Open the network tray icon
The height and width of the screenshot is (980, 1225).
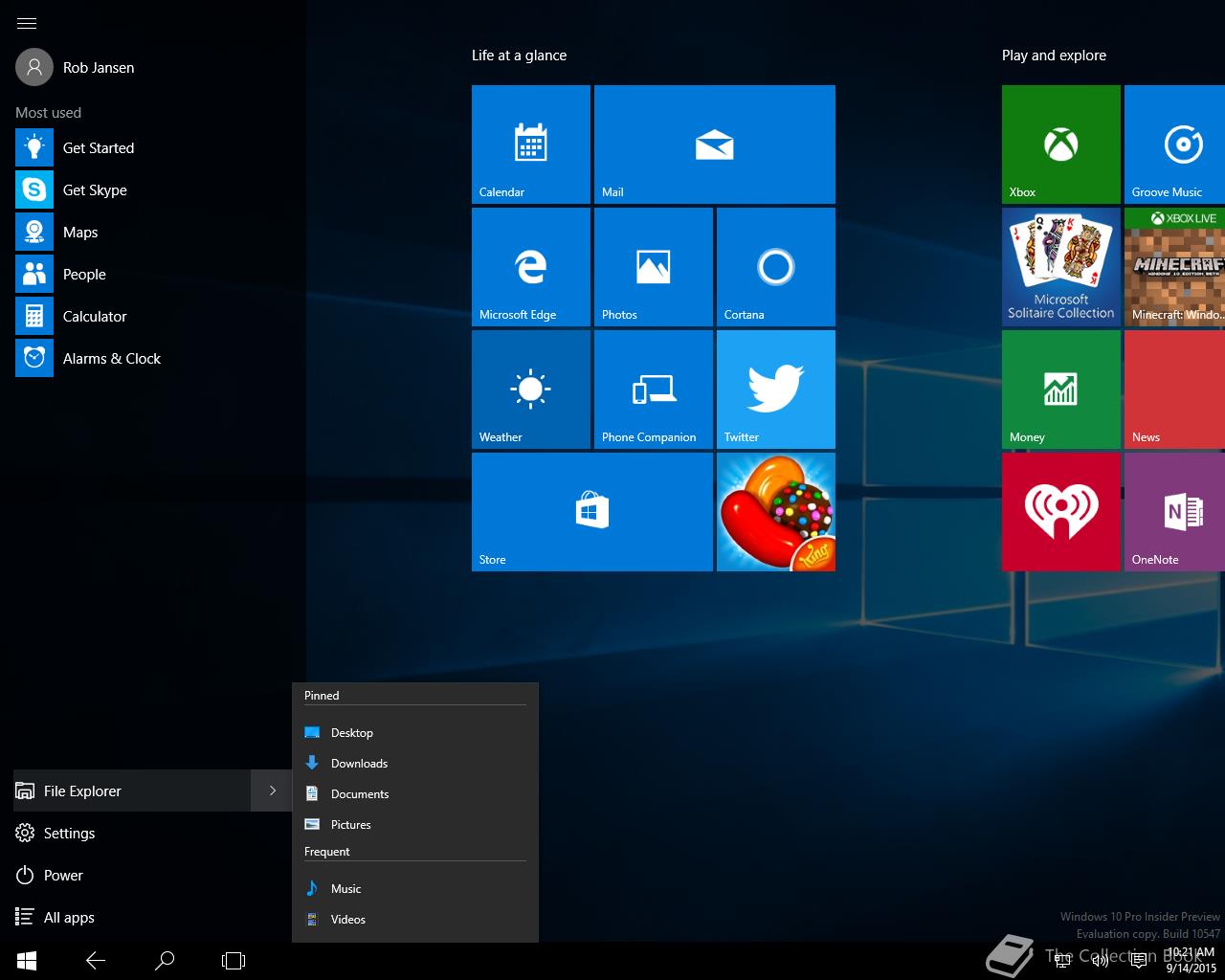click(1062, 961)
